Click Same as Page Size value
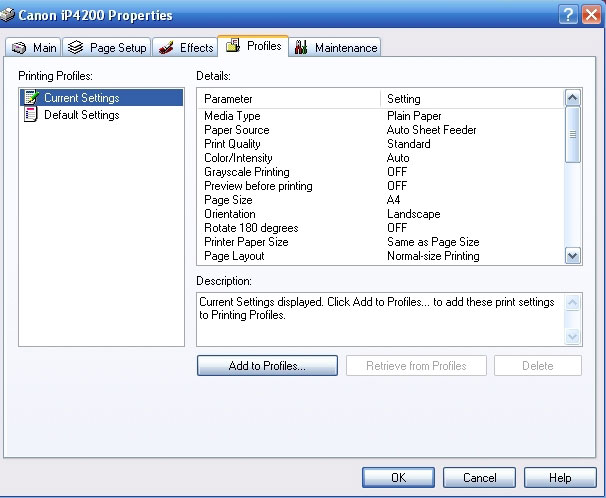 click(433, 242)
